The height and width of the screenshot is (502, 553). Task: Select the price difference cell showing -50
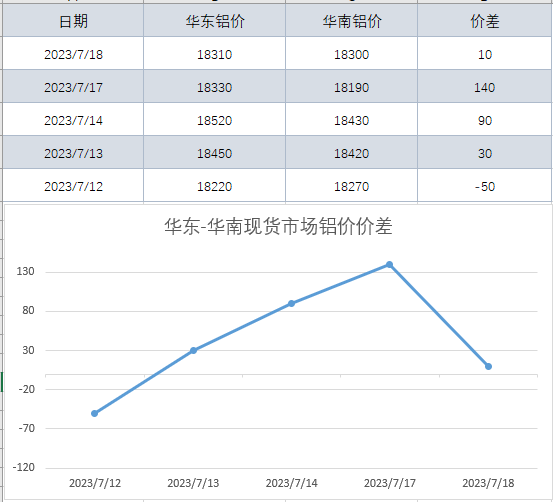[x=485, y=186]
